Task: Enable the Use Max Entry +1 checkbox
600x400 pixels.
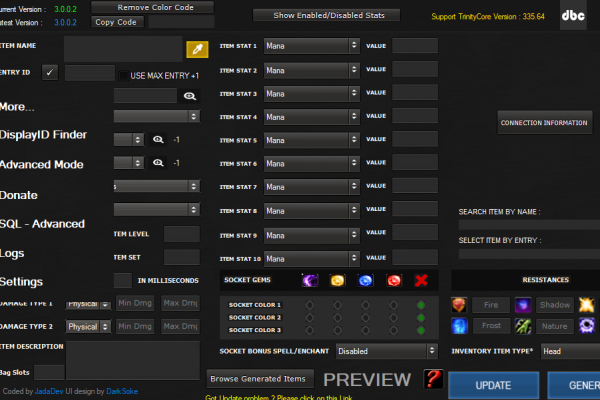Action: 123,76
